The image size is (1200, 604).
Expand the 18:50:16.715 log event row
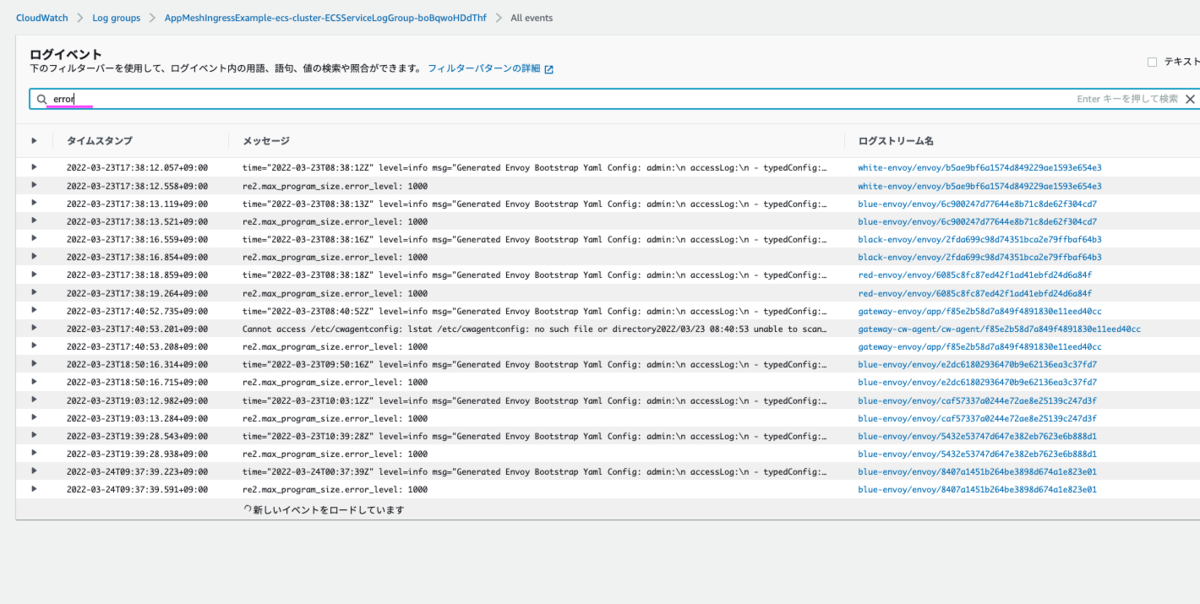(34, 382)
